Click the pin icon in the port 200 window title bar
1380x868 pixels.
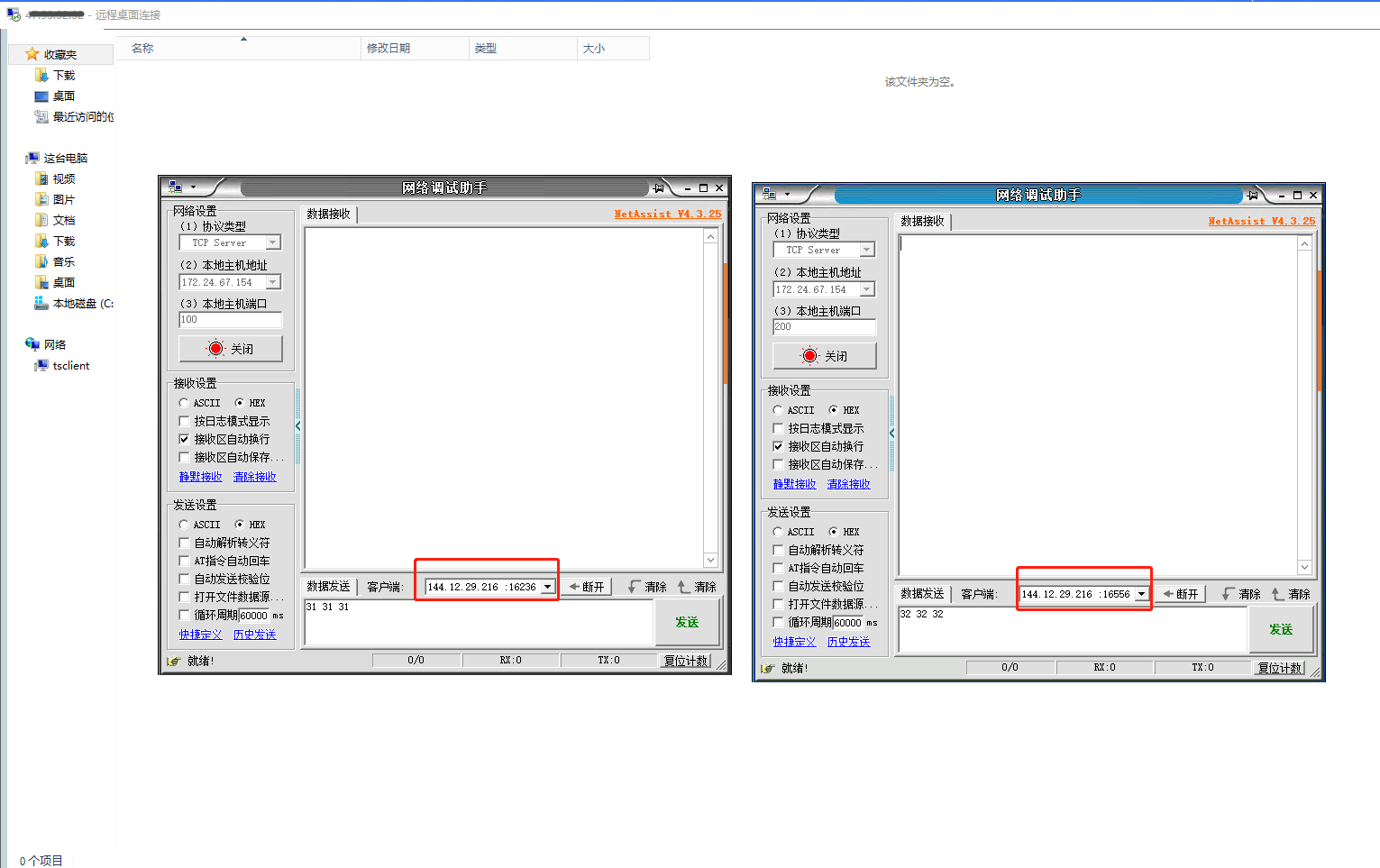pos(1253,195)
